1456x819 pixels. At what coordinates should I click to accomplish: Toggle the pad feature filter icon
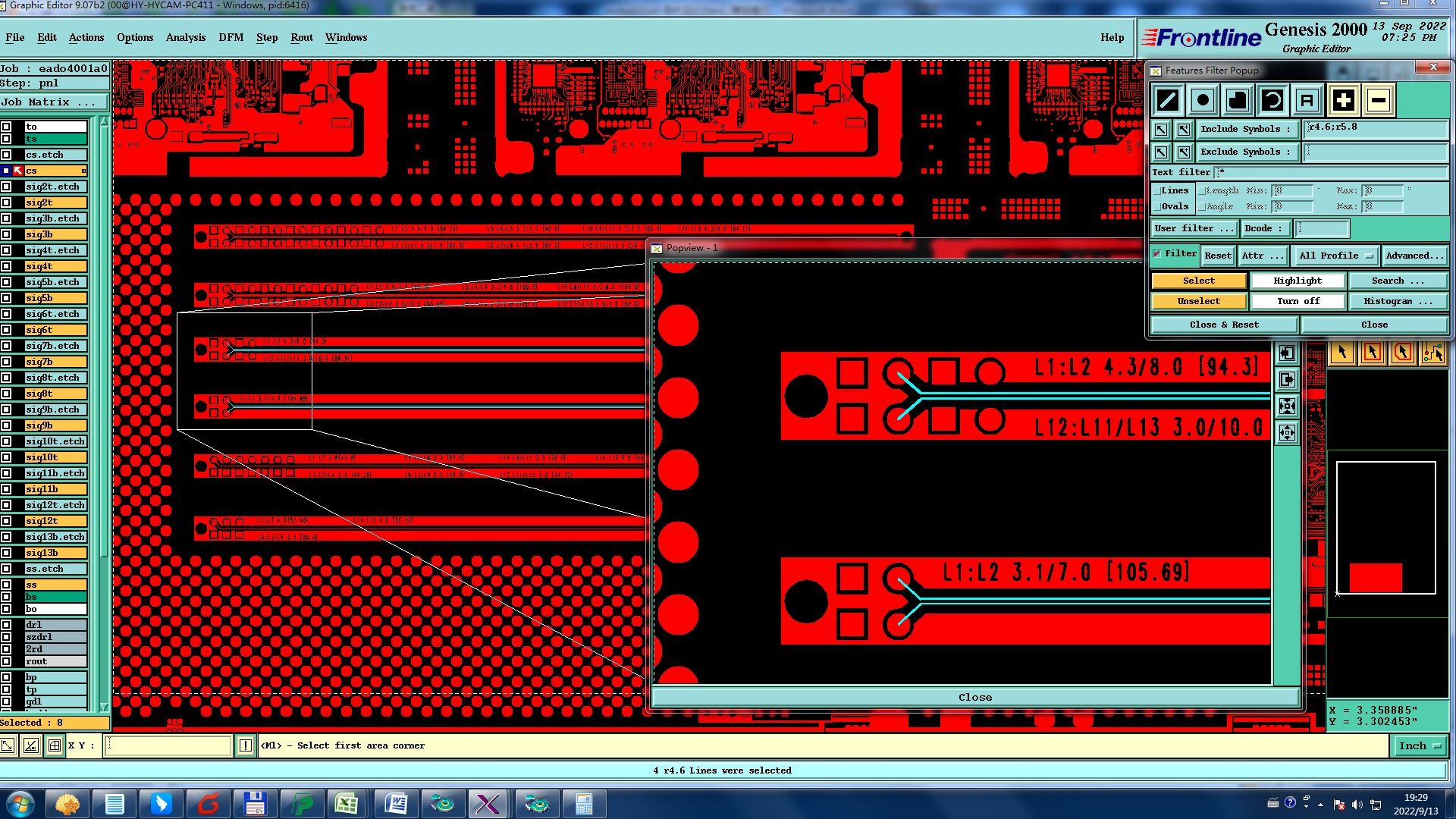pyautogui.click(x=1203, y=100)
